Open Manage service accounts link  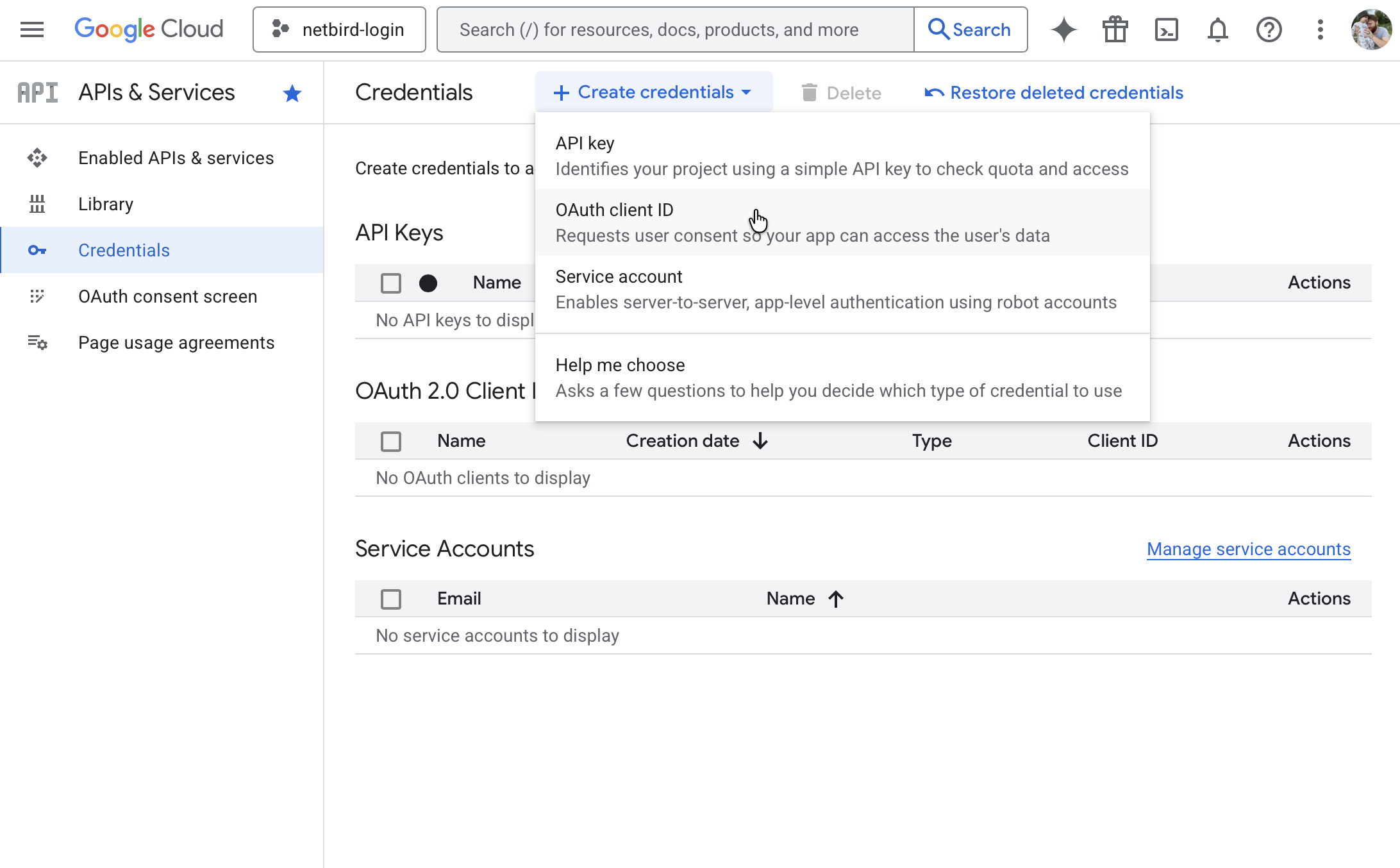coord(1247,549)
